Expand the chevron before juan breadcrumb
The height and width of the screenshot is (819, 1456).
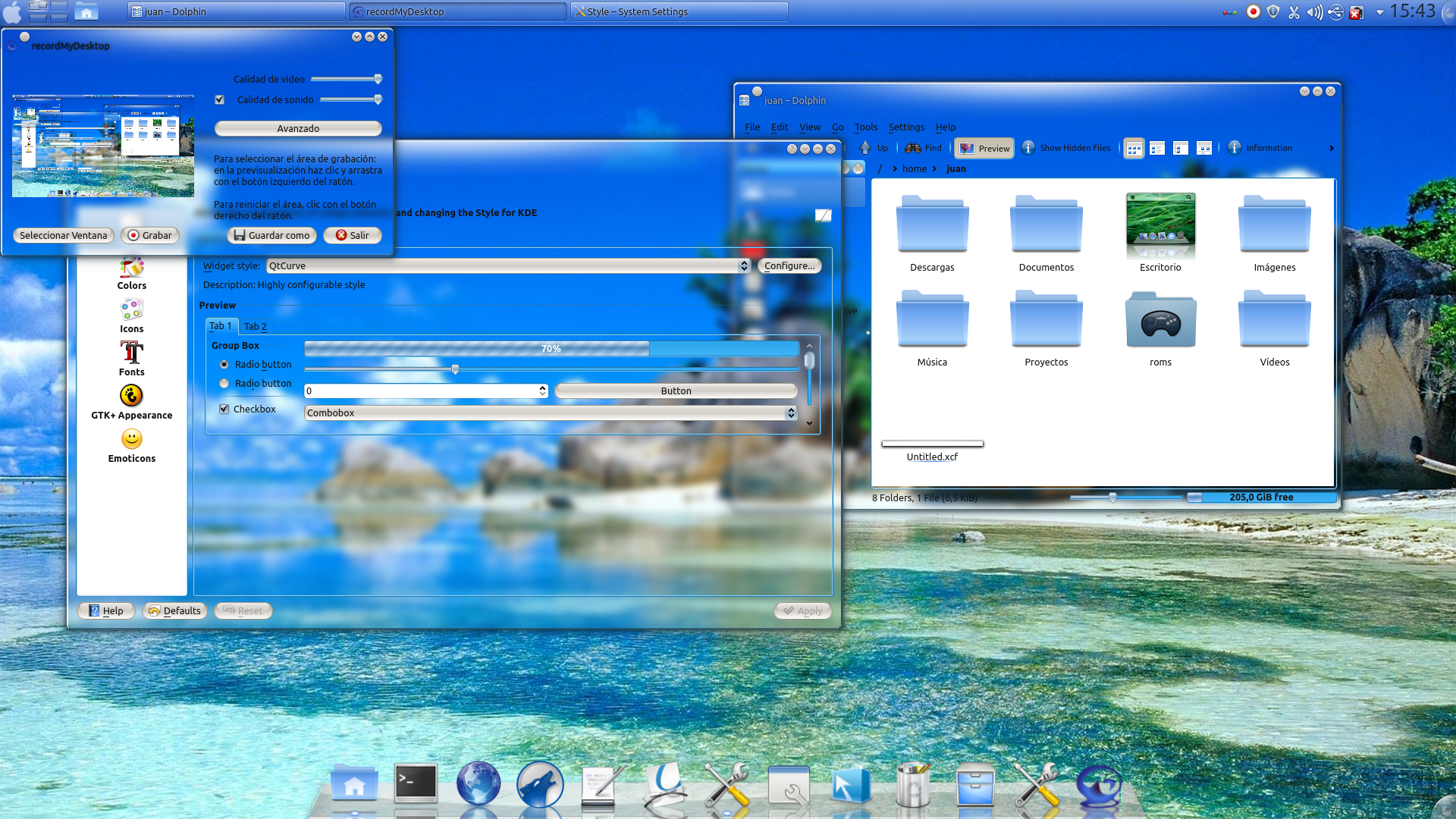(934, 168)
